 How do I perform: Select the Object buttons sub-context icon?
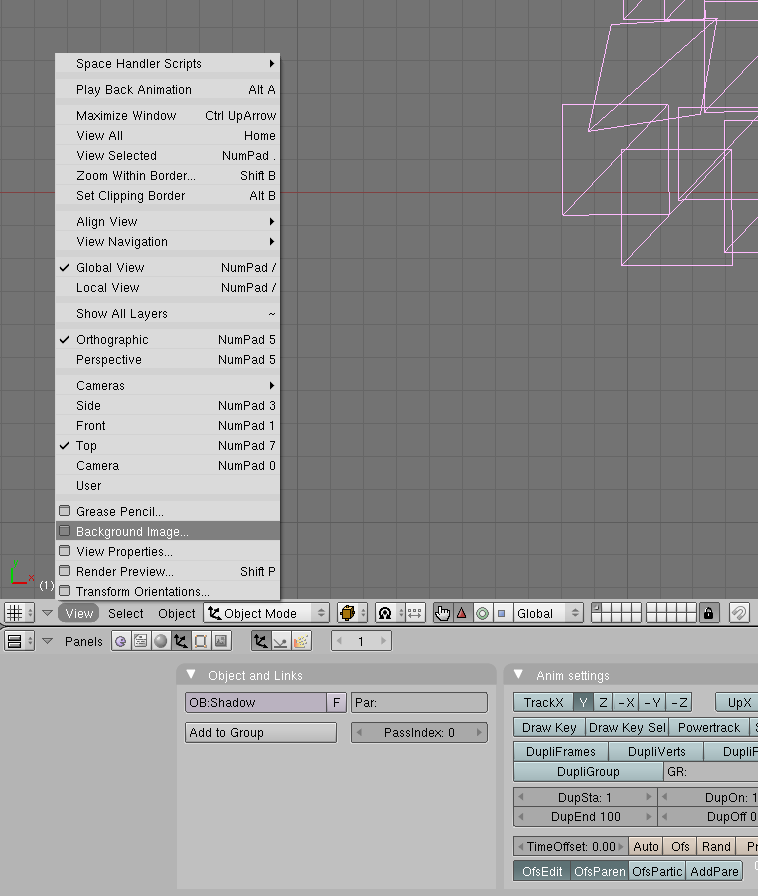tap(261, 641)
